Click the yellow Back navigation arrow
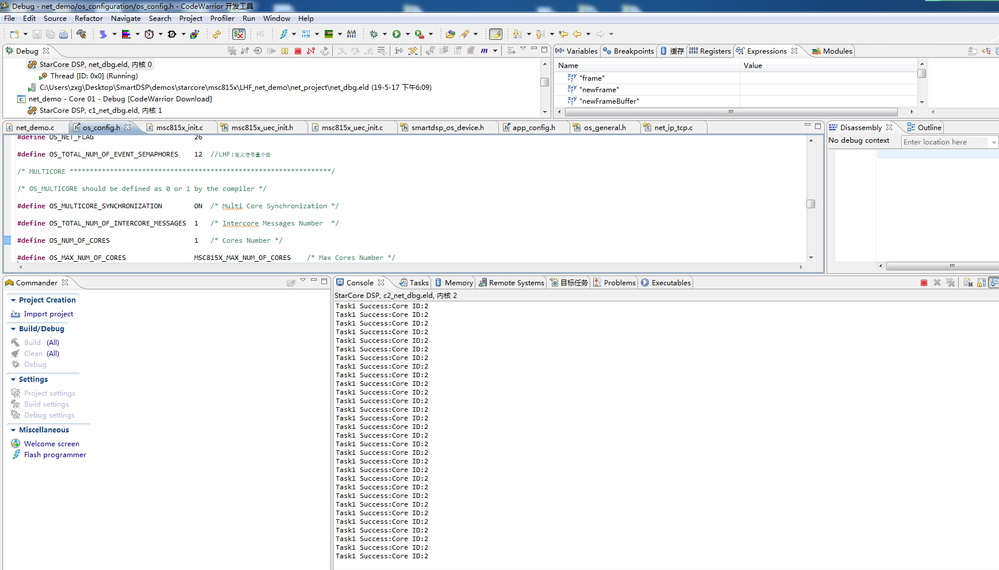The width and height of the screenshot is (999, 570). point(577,34)
